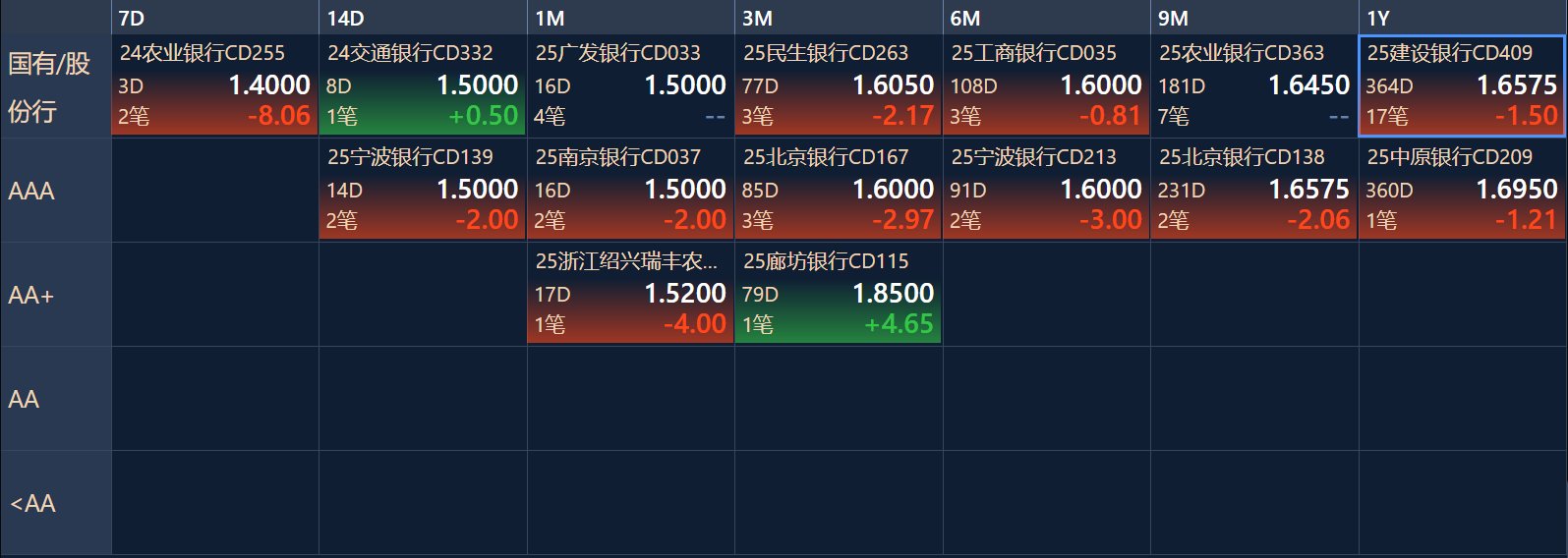Click the -8.06 change value
The height and width of the screenshot is (558, 1568).
pos(279,116)
